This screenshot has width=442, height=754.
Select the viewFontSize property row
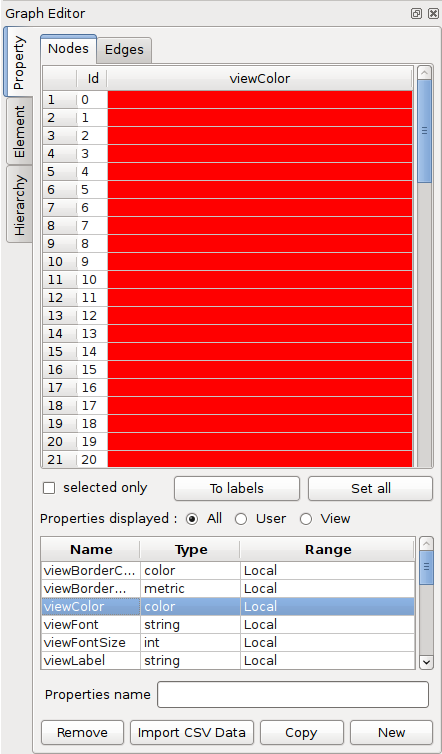click(x=227, y=642)
